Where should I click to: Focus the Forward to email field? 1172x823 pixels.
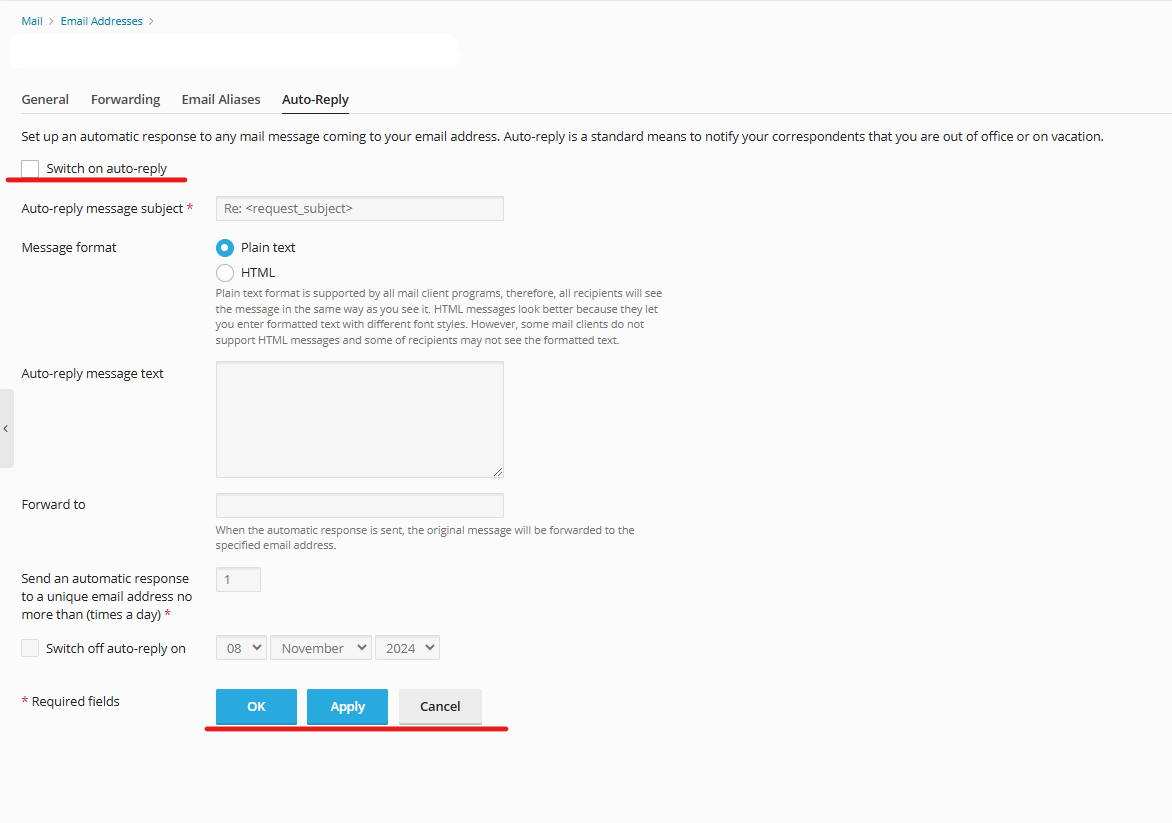[360, 505]
